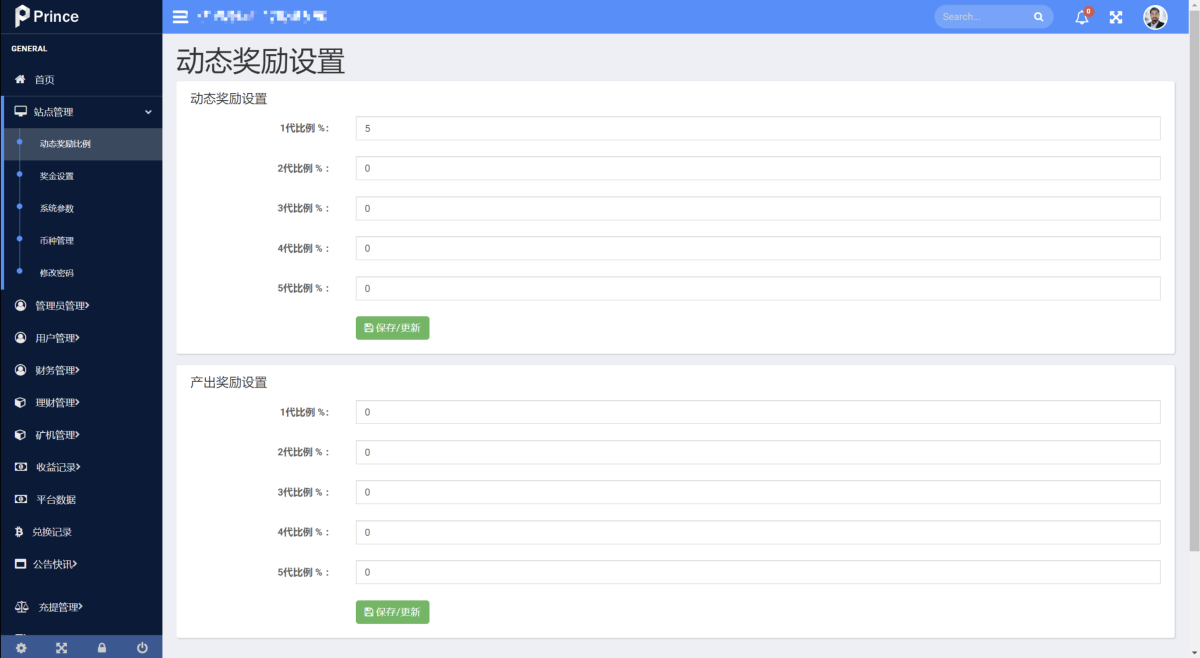Open settings via the sidebar gear icon
Image resolution: width=1200 pixels, height=658 pixels.
tap(21, 648)
